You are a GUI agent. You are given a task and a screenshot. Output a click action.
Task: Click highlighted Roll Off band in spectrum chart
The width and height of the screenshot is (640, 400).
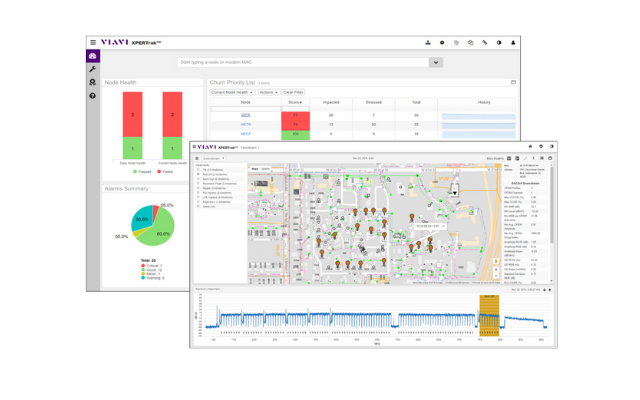[489, 316]
